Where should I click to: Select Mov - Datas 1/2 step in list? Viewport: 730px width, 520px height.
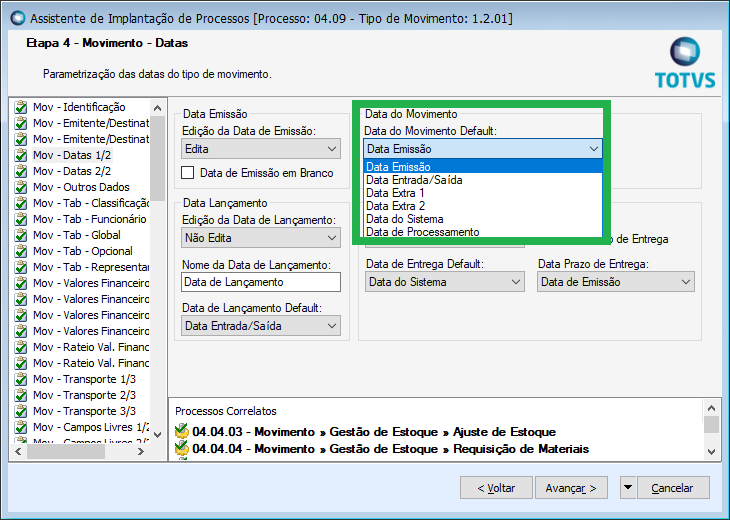[72, 155]
